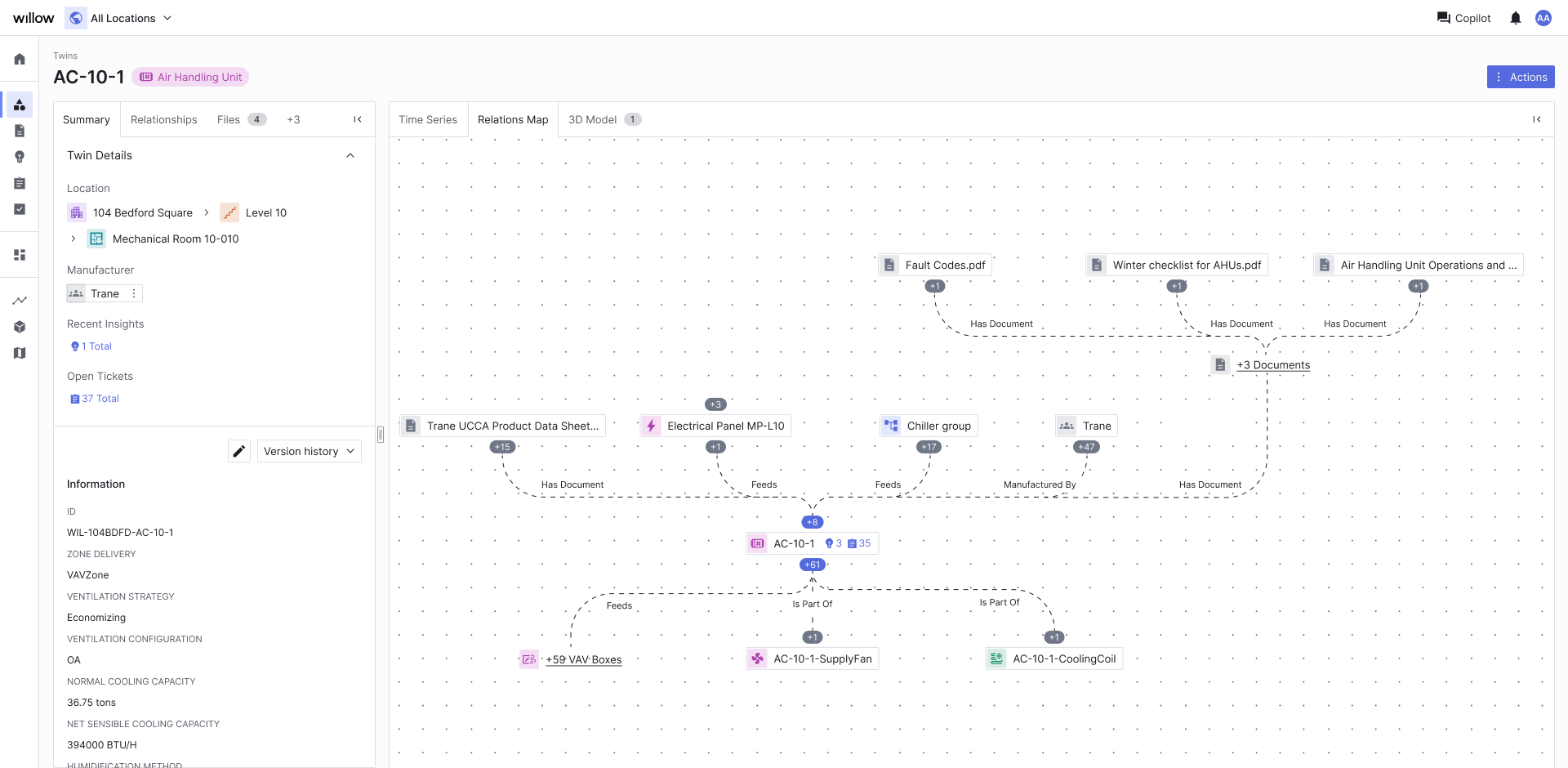Open notifications bell icon

pyautogui.click(x=1515, y=18)
